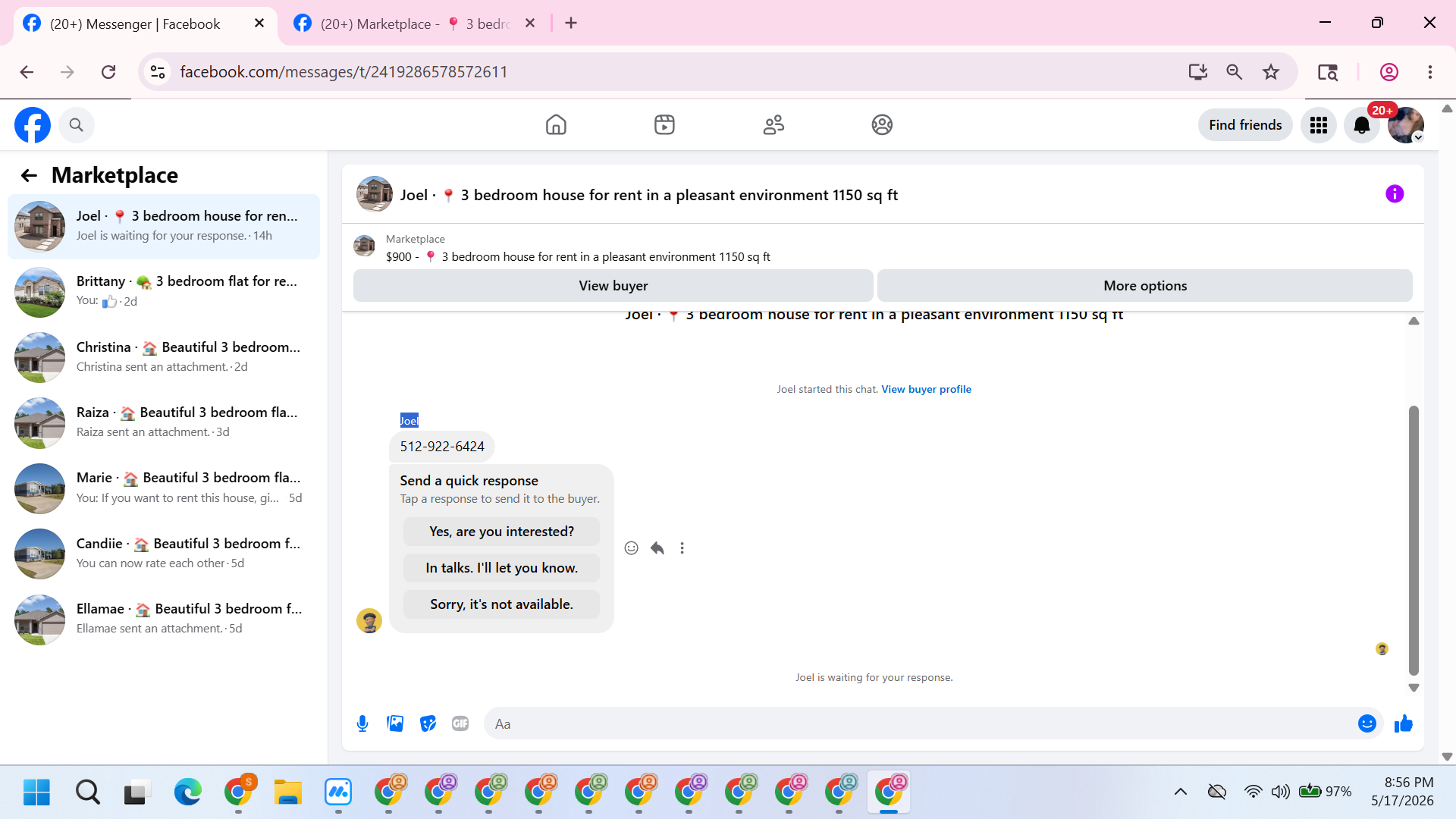Go to the Home feed icon
The height and width of the screenshot is (819, 1456).
556,124
